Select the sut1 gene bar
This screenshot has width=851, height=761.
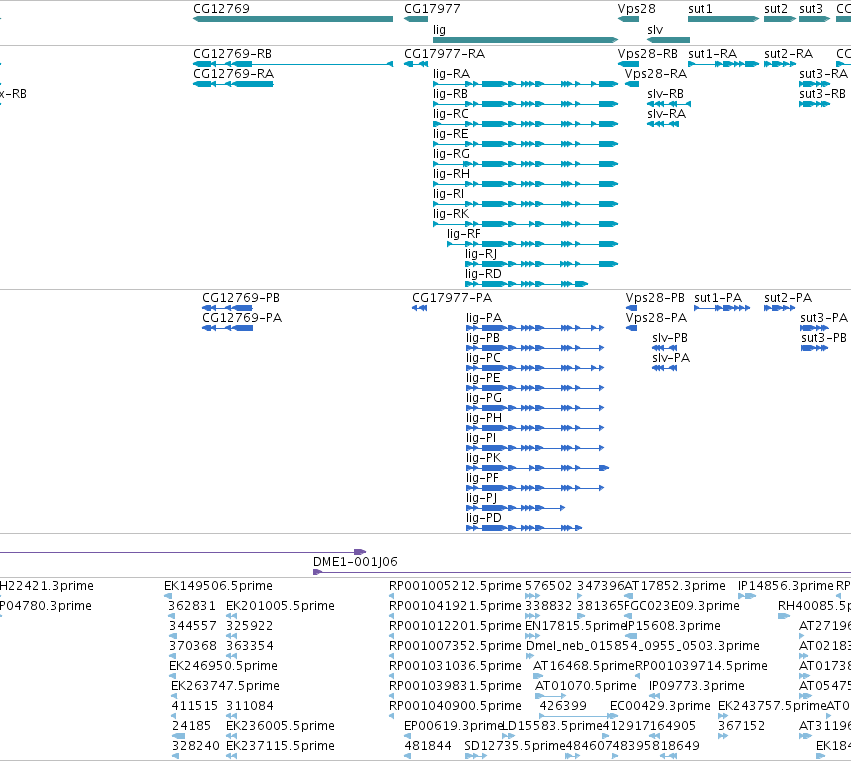[x=723, y=19]
